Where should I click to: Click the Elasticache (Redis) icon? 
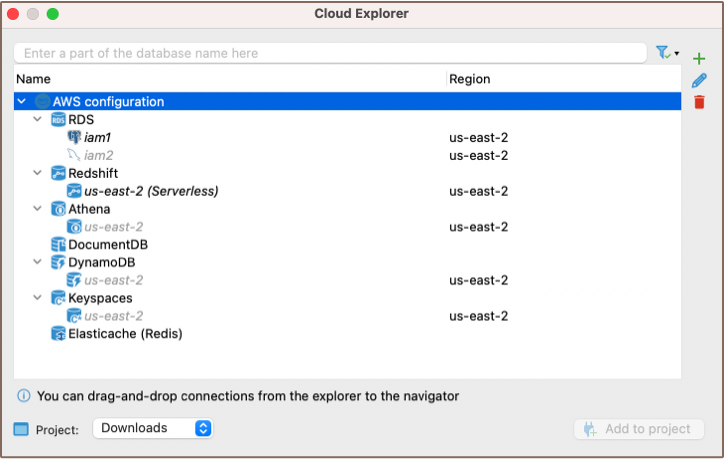[x=58, y=333]
